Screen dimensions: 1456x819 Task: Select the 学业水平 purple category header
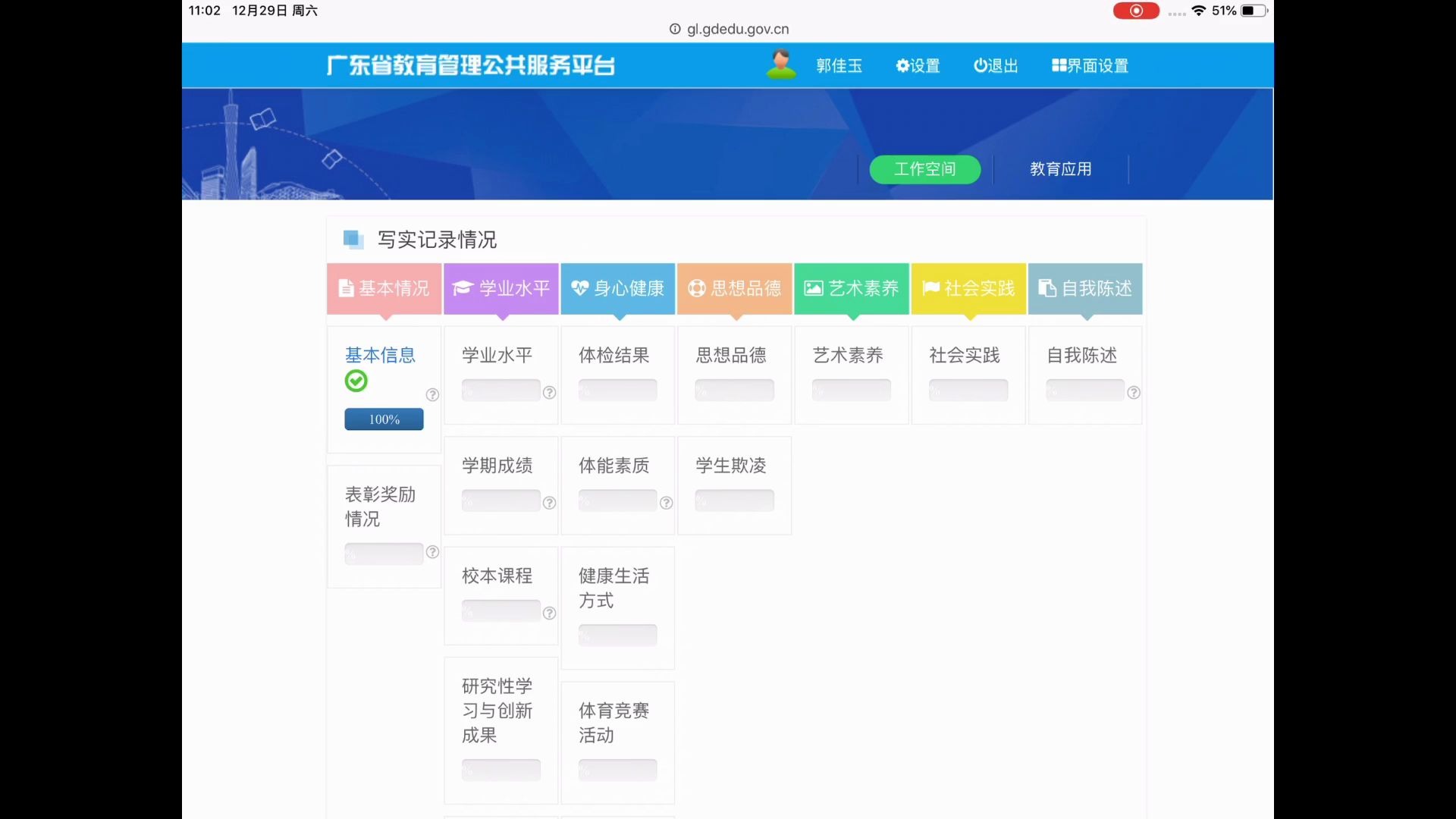pyautogui.click(x=501, y=288)
